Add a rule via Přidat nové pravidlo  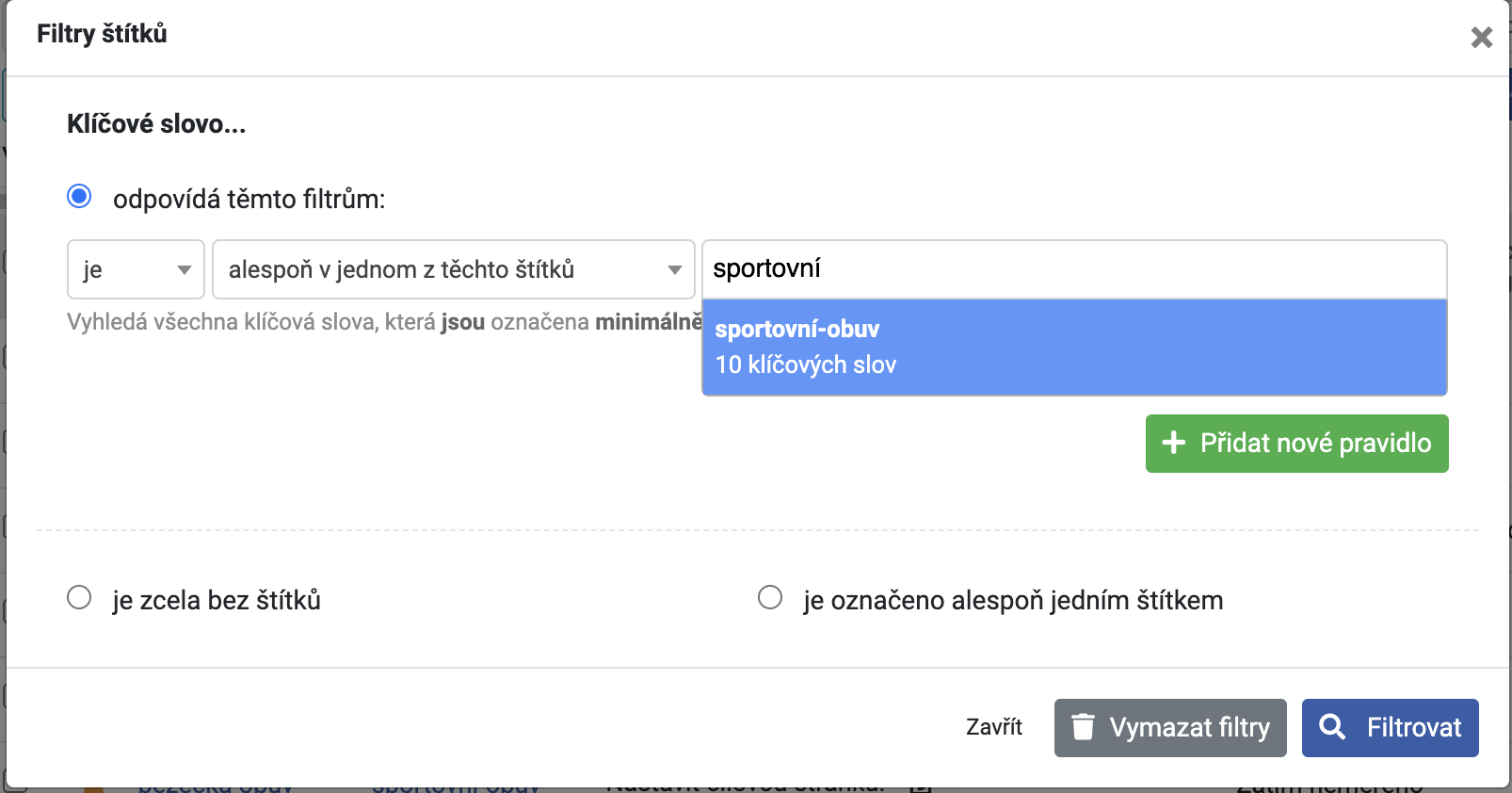pos(1296,444)
